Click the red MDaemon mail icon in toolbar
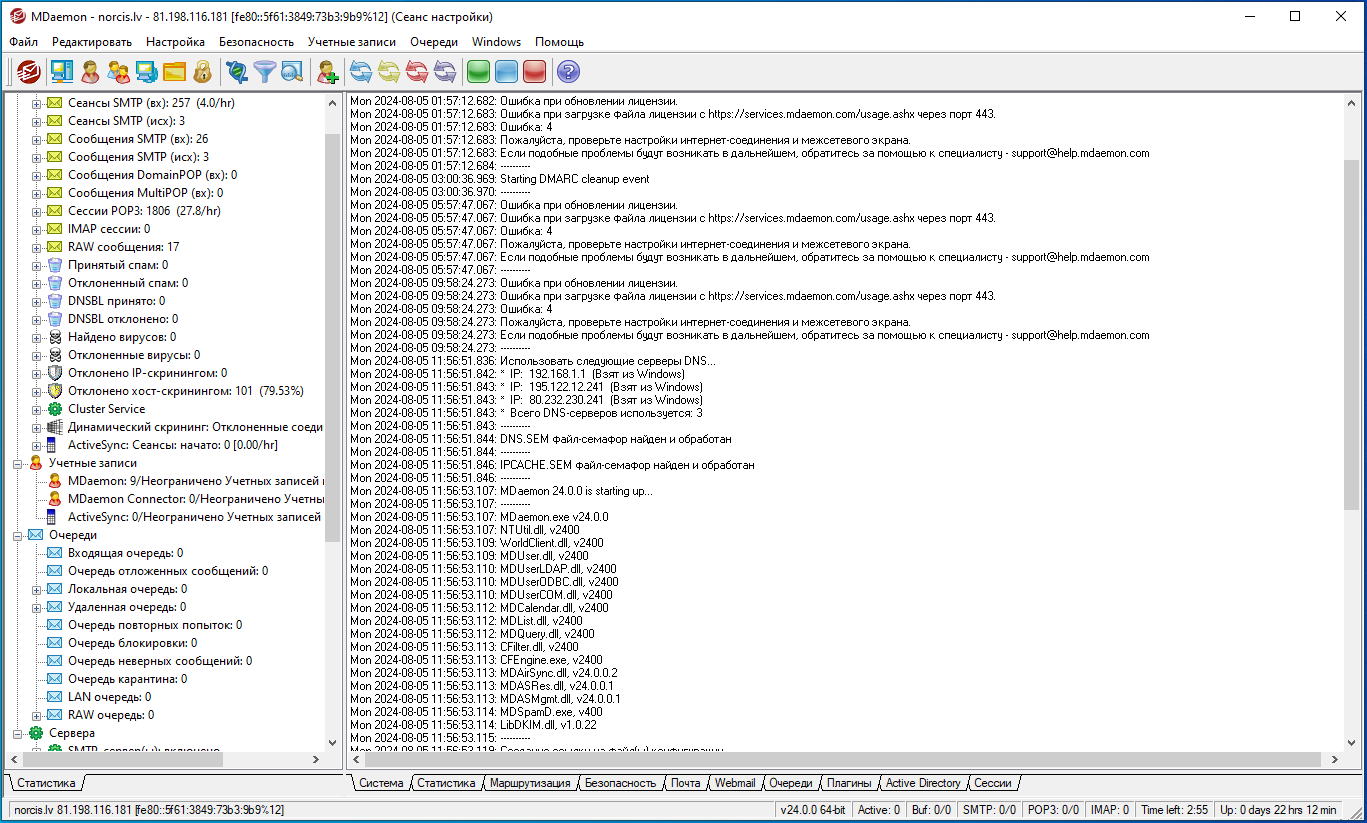The height and width of the screenshot is (823, 1367). (x=28, y=72)
